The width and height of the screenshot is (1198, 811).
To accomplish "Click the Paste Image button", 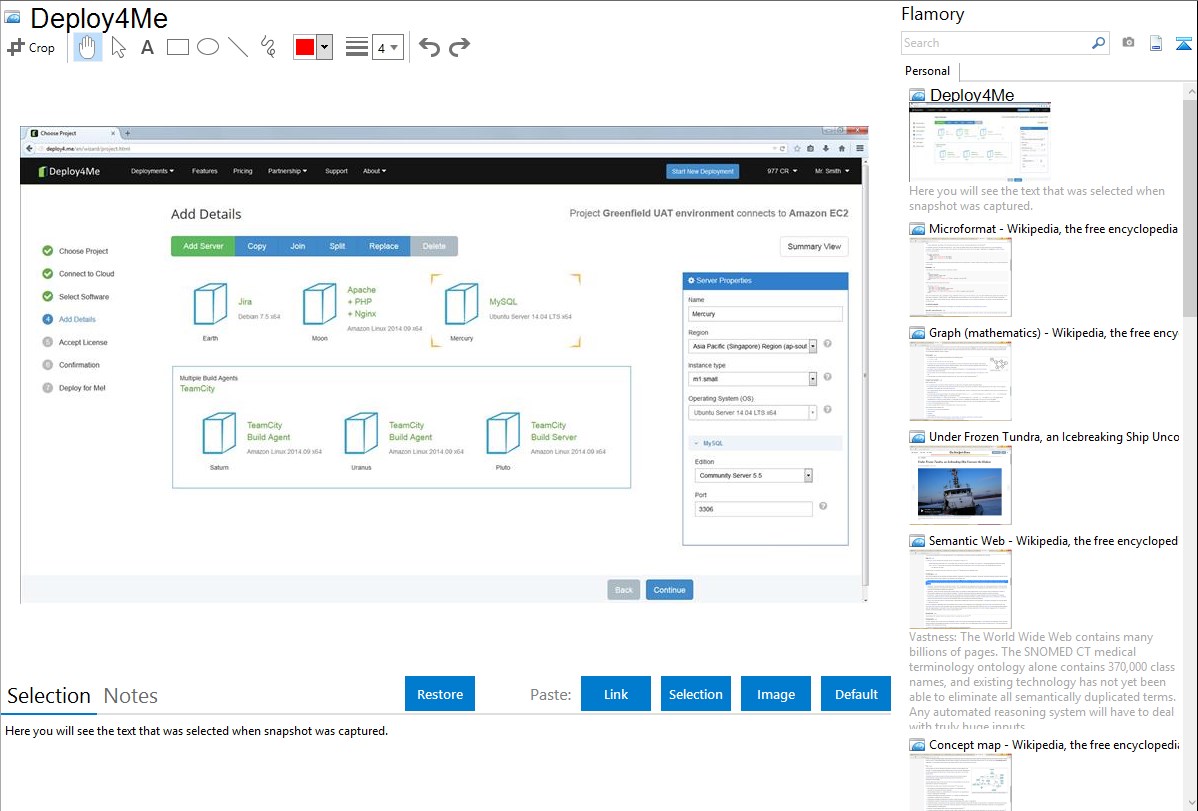I will [x=775, y=694].
